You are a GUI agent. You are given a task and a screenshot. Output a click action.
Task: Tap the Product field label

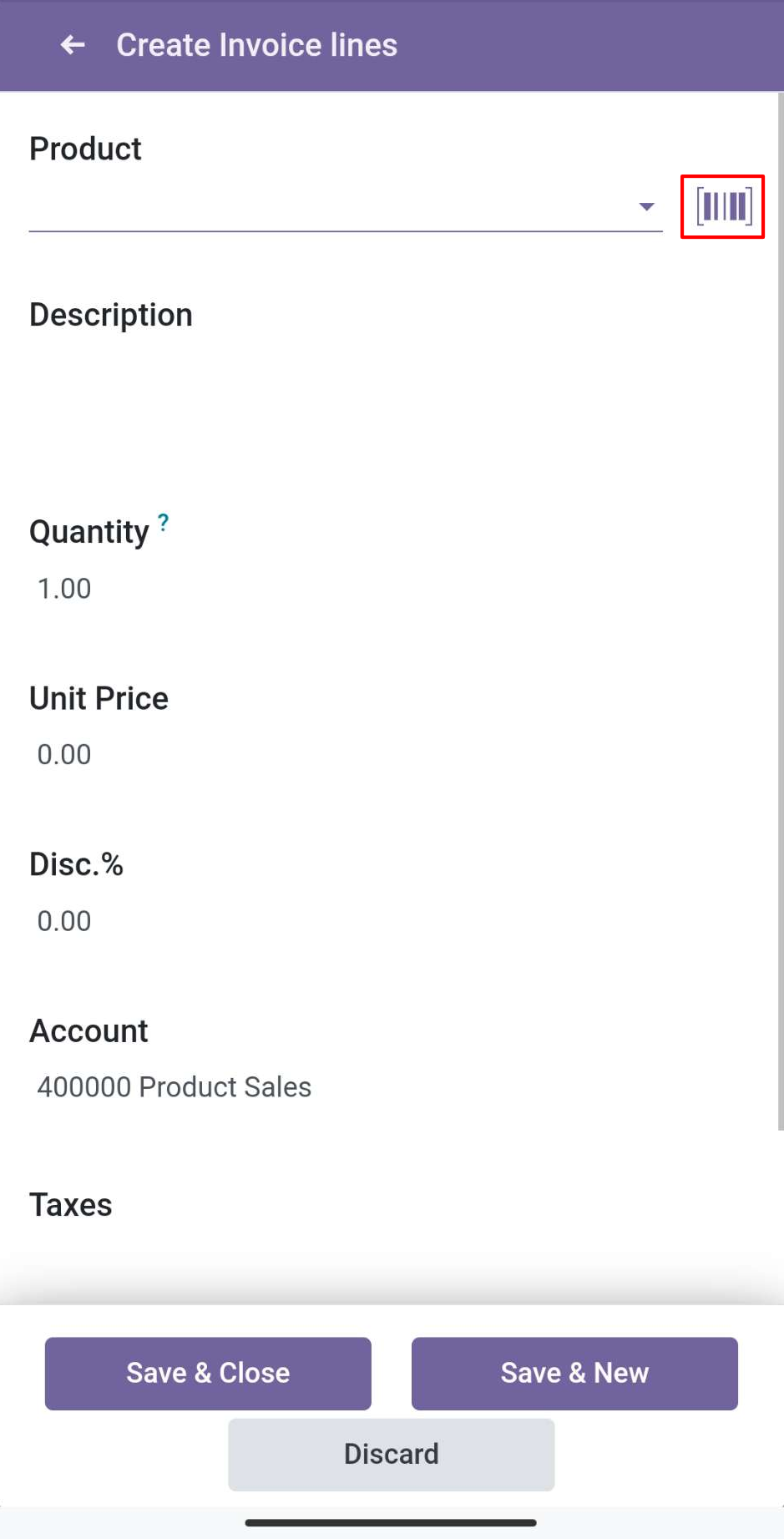(85, 149)
